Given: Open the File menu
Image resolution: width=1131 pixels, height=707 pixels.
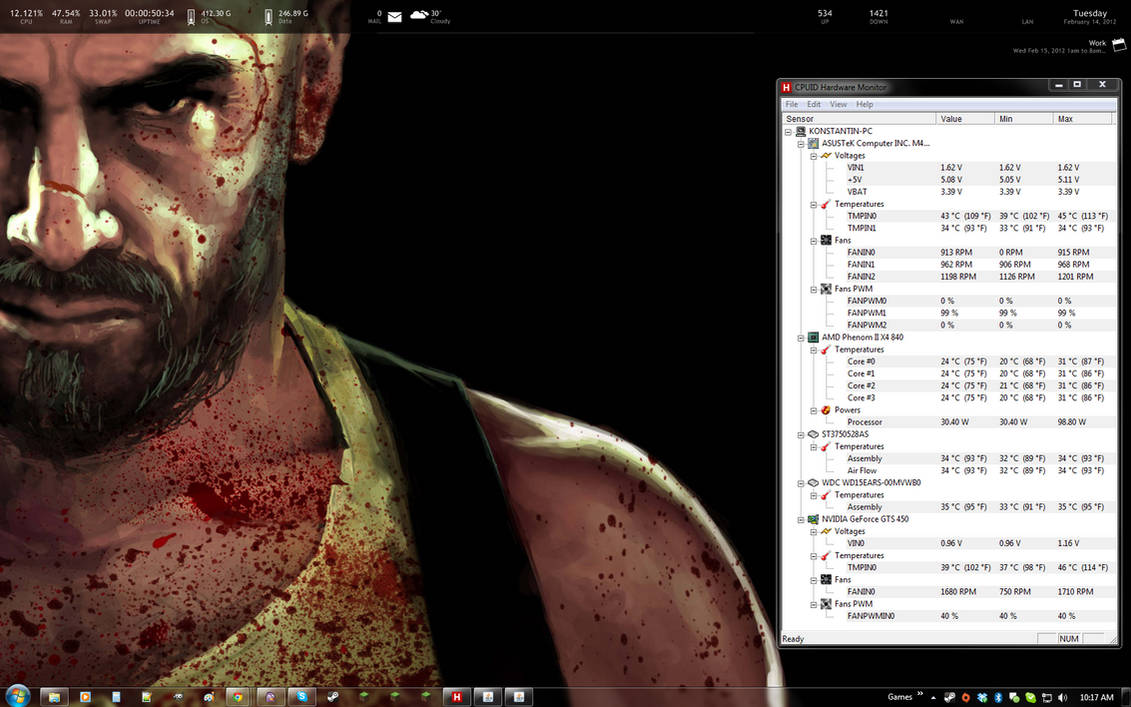Looking at the screenshot, I should (x=791, y=105).
